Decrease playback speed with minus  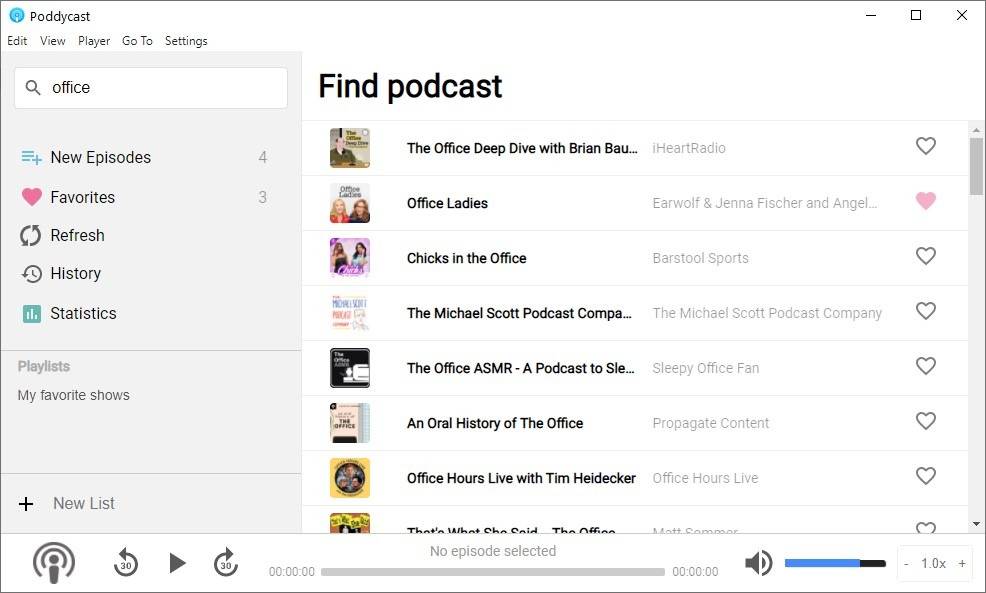tap(906, 564)
